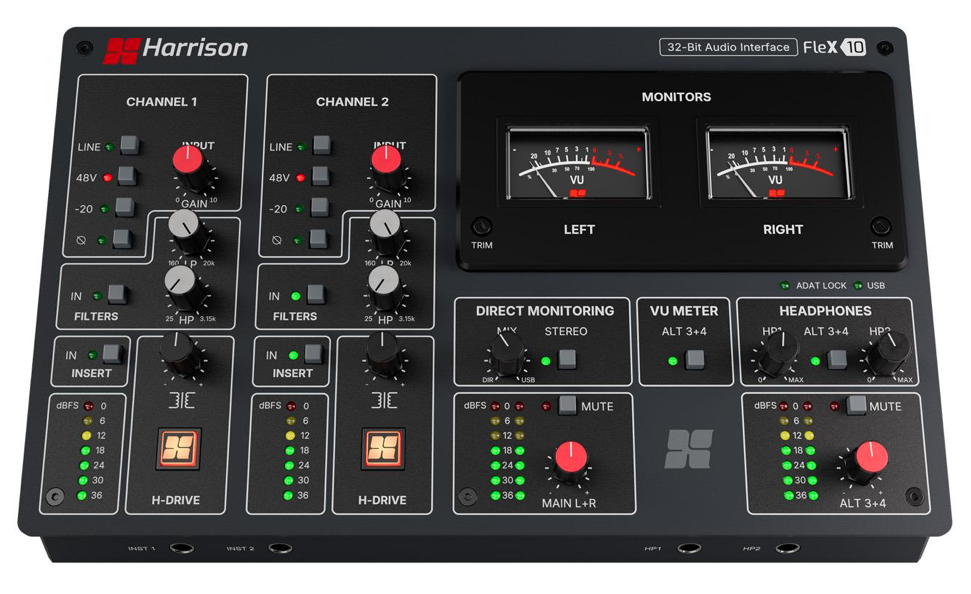The height and width of the screenshot is (594, 971).
Task: Click the LEFT VU meter
Action: tap(578, 164)
